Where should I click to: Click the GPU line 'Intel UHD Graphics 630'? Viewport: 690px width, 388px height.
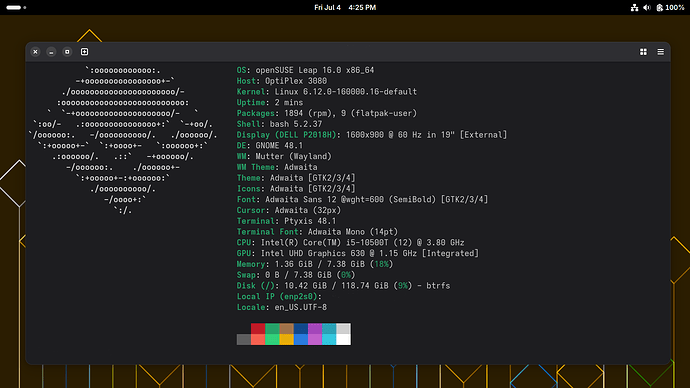(x=312, y=253)
